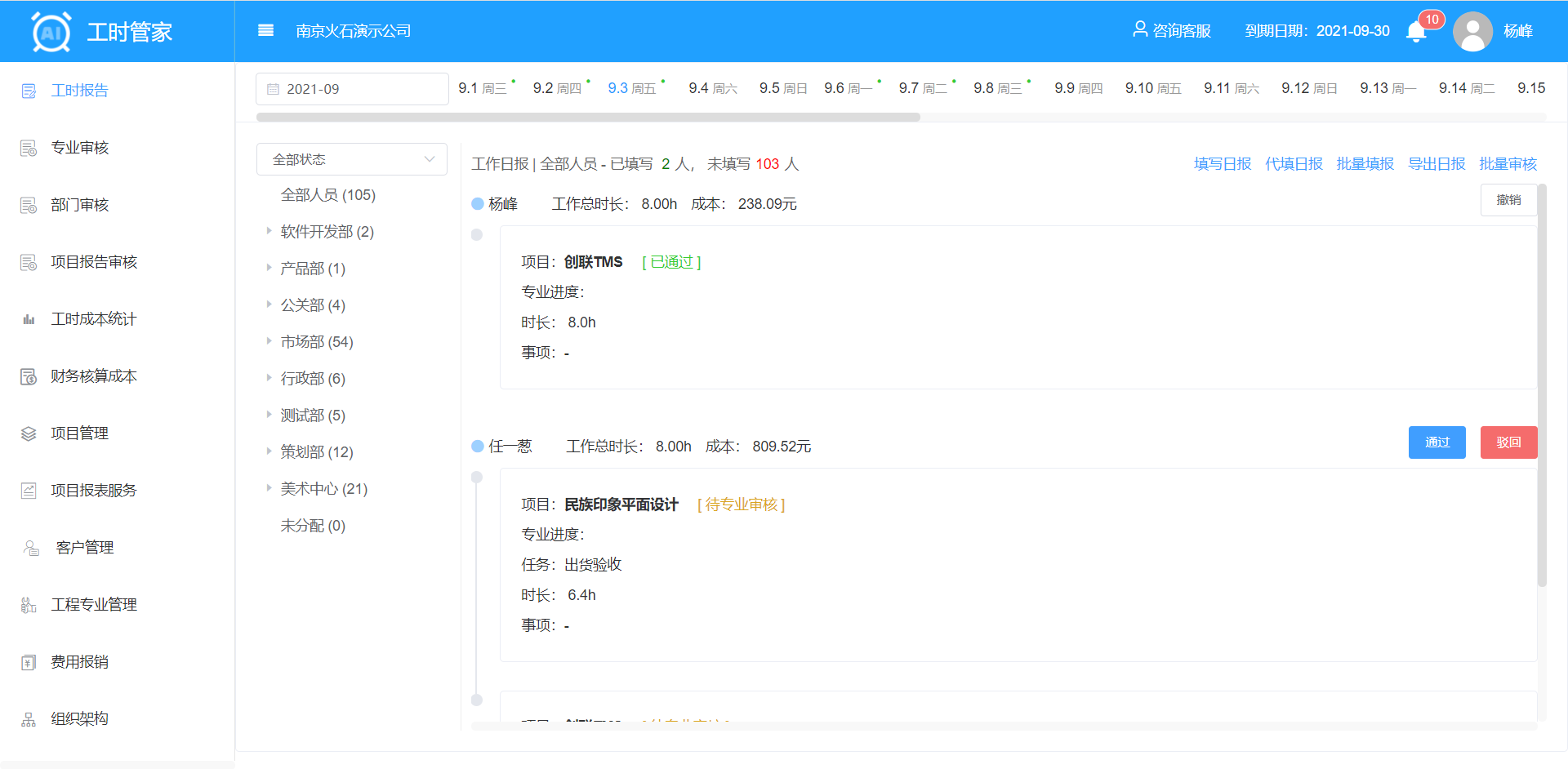Click the user avatar icon
This screenshot has height=769, width=1568.
click(1472, 32)
